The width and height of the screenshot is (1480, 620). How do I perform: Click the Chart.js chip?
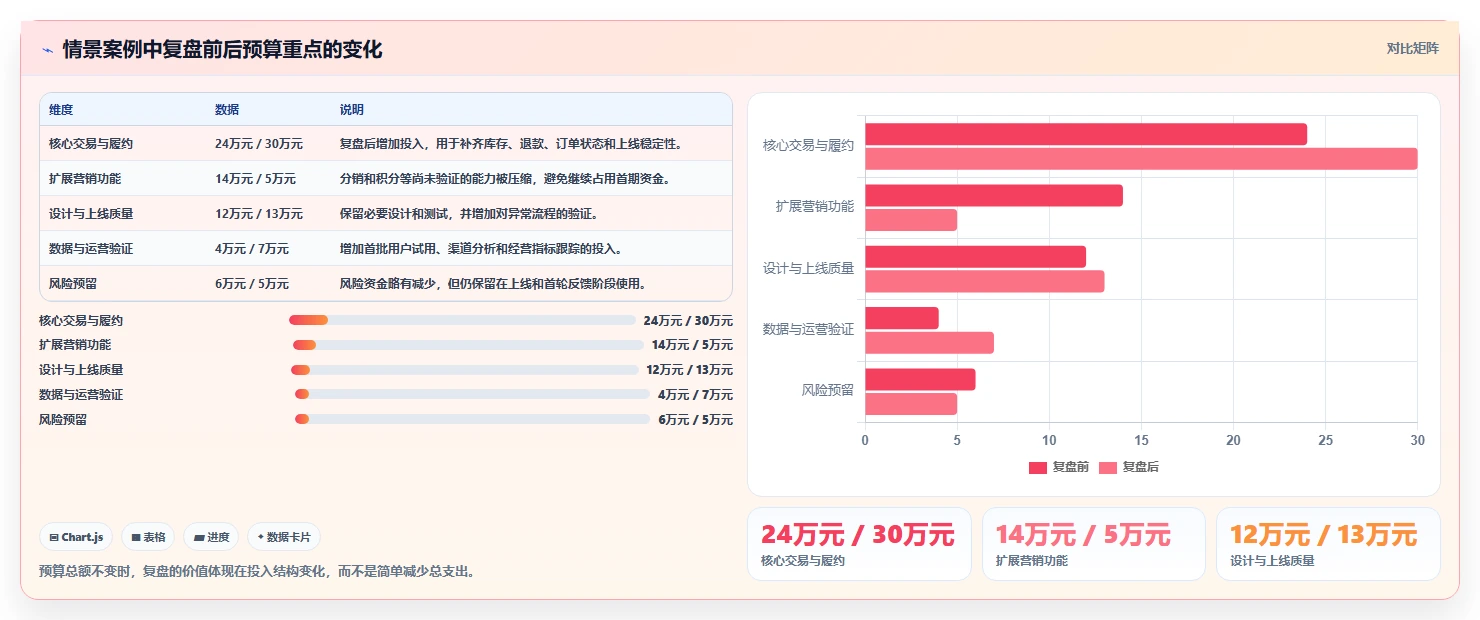77,537
